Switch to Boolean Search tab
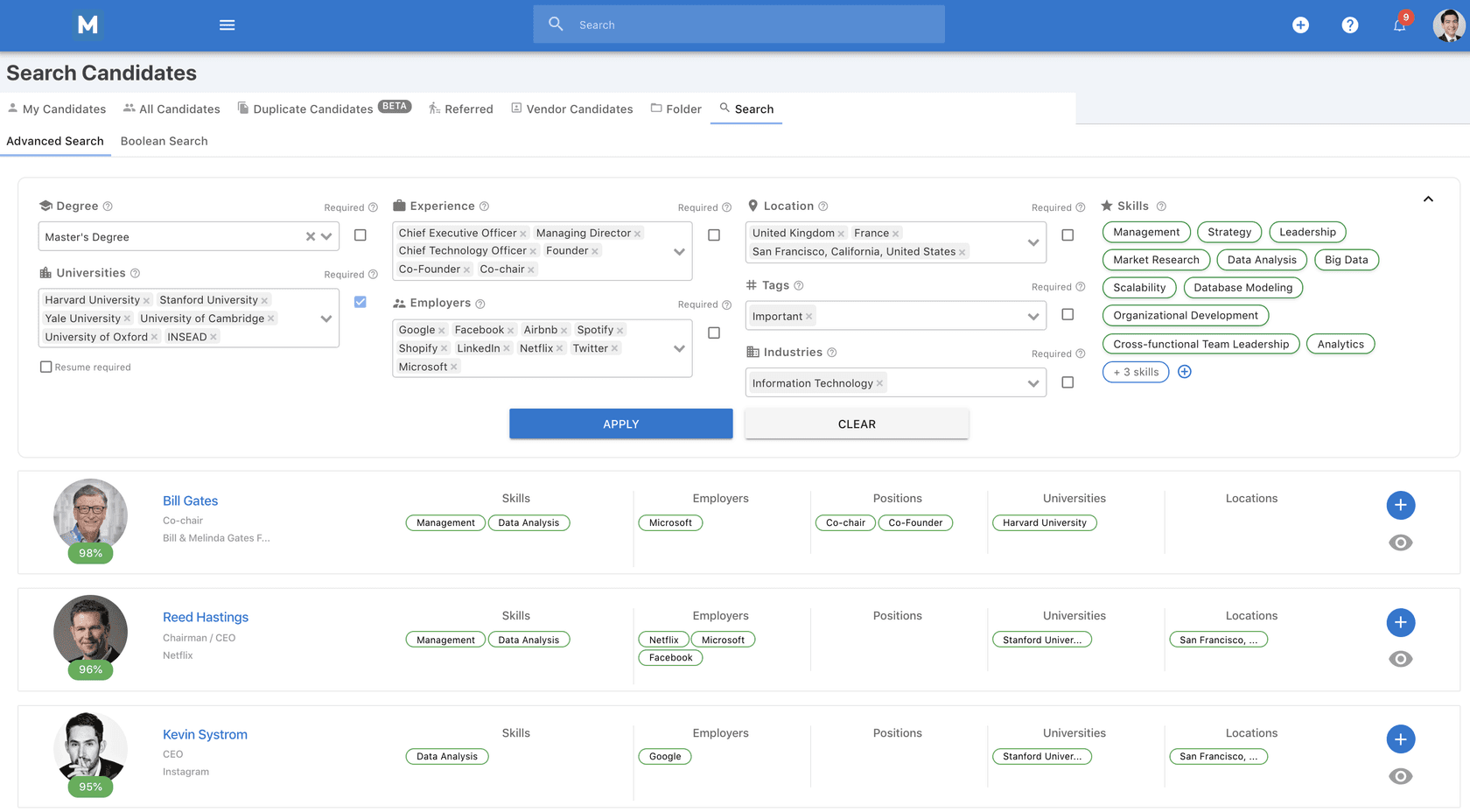1470x812 pixels. [164, 141]
